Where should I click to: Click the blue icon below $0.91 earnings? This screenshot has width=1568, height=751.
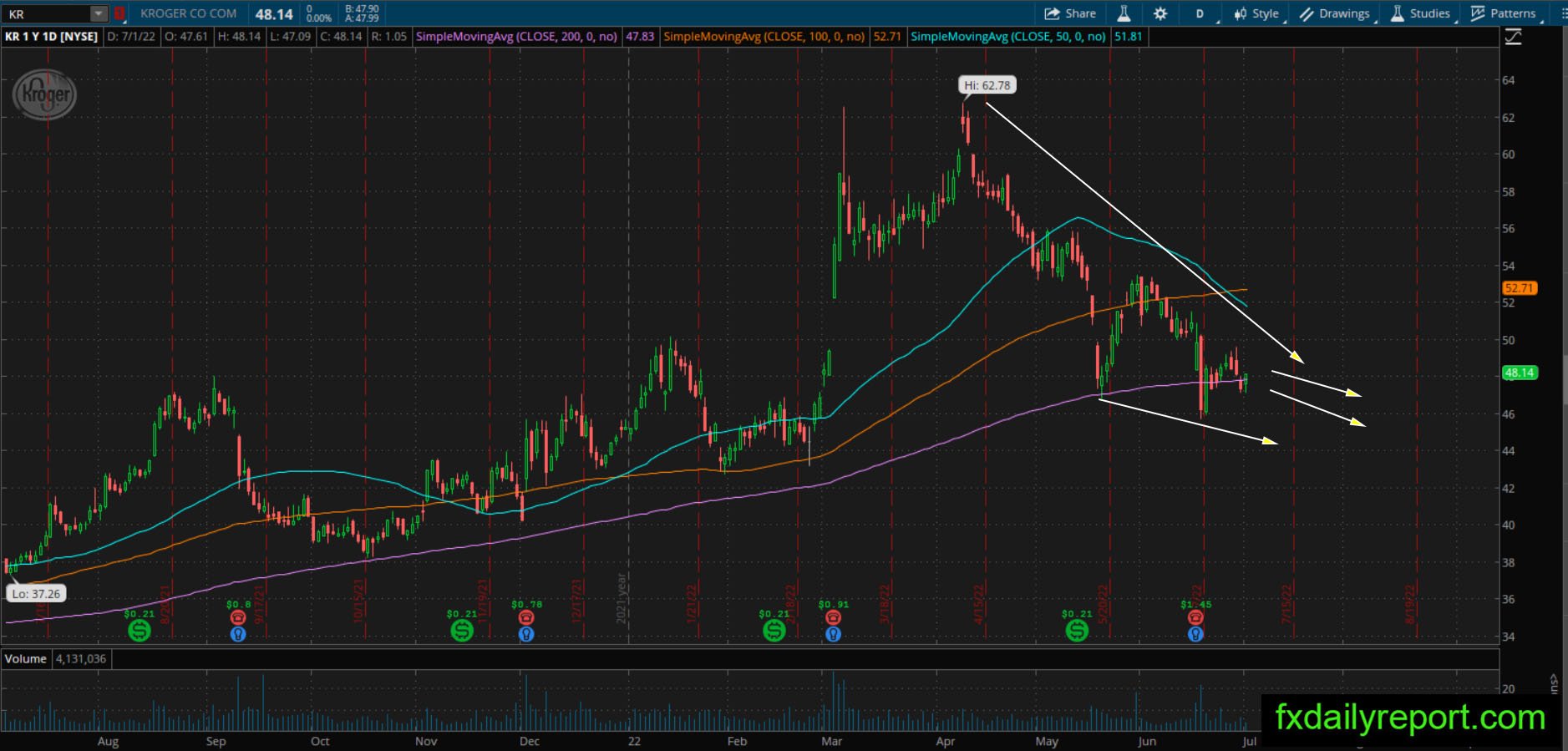click(x=833, y=634)
